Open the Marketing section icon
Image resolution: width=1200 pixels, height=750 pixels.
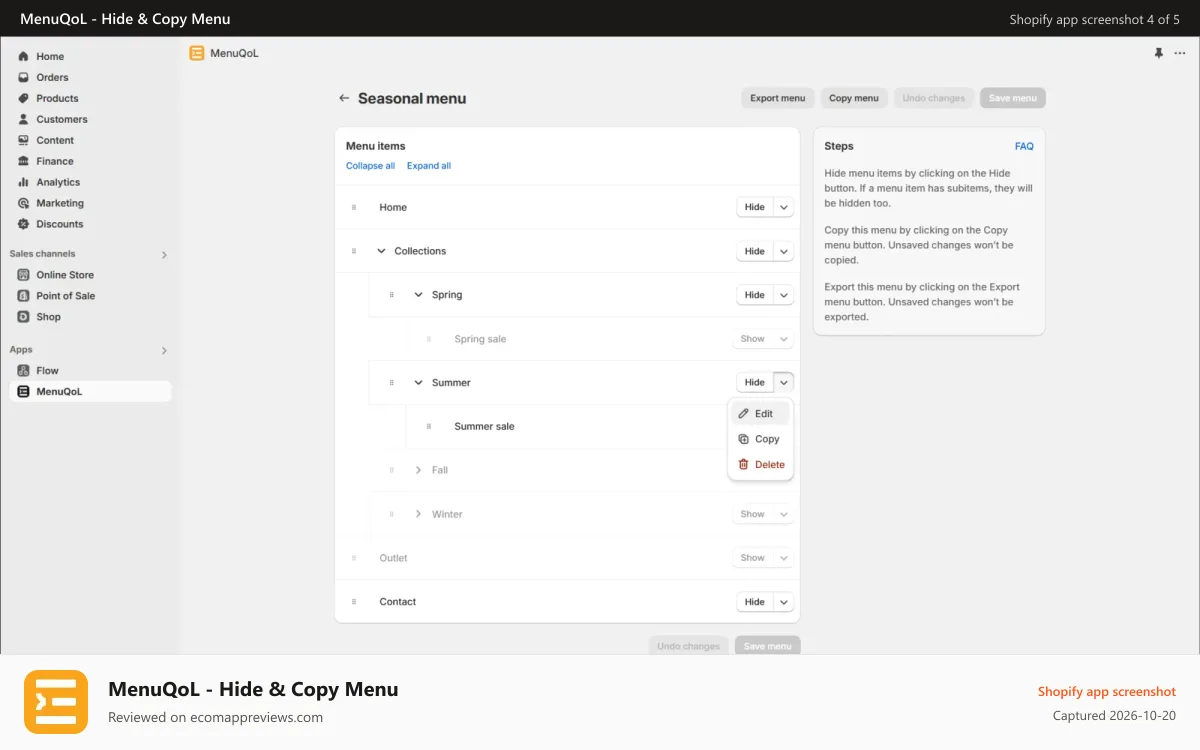[23, 204]
